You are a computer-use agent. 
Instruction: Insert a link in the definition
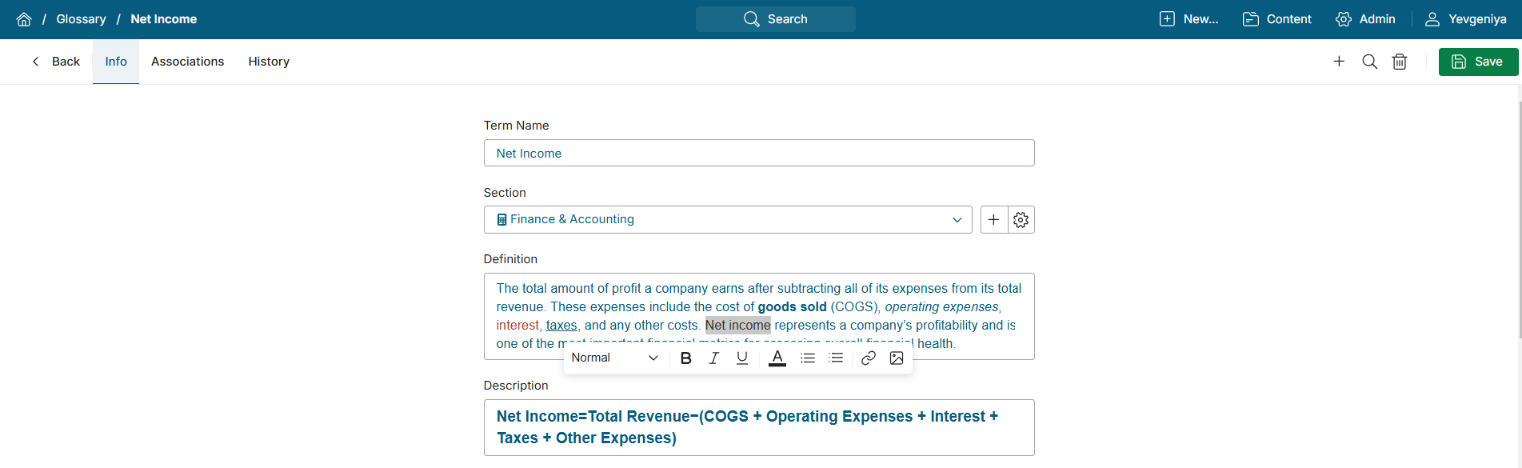pos(868,358)
